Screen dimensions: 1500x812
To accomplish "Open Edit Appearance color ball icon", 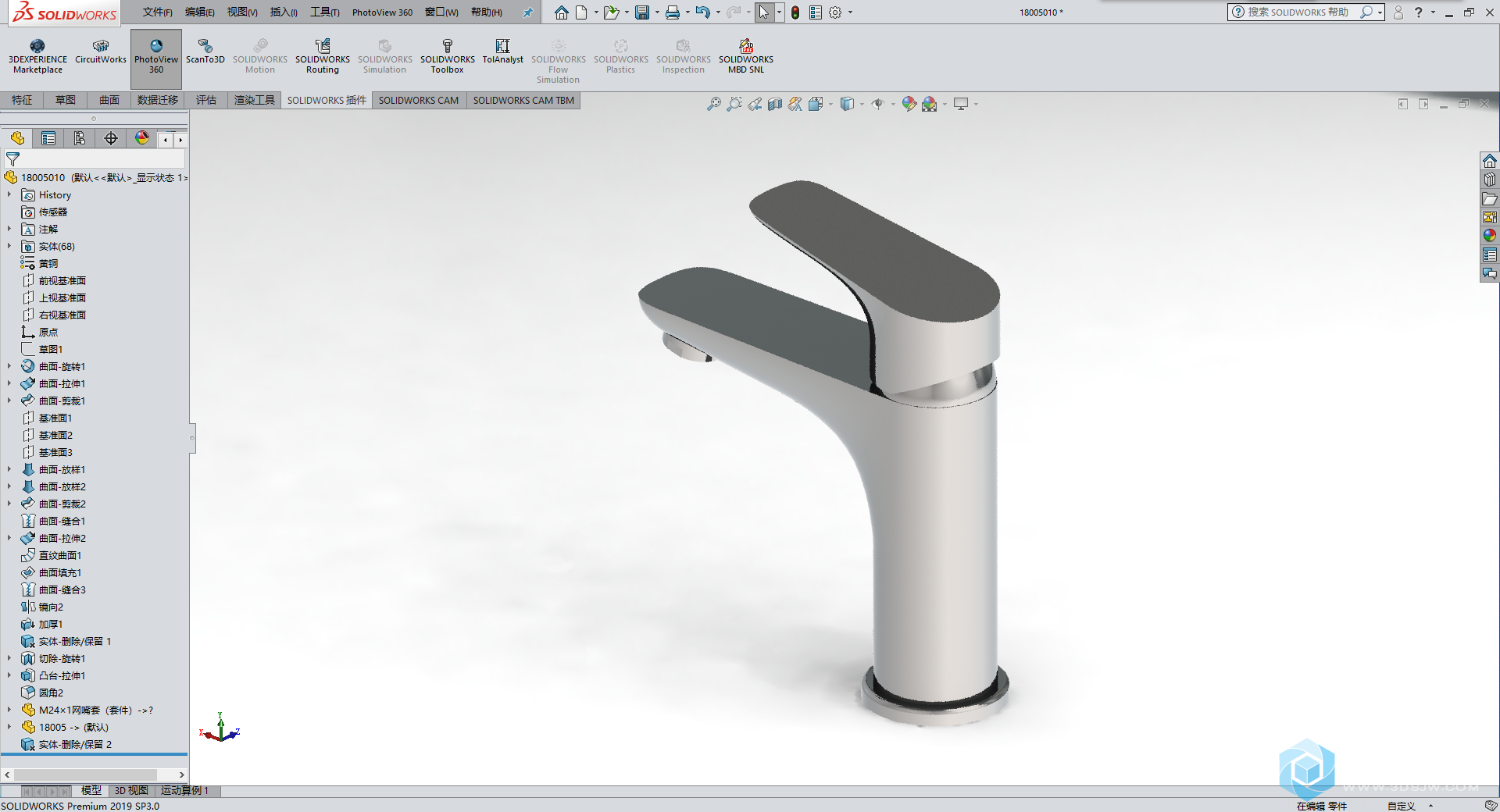I will click(x=909, y=104).
